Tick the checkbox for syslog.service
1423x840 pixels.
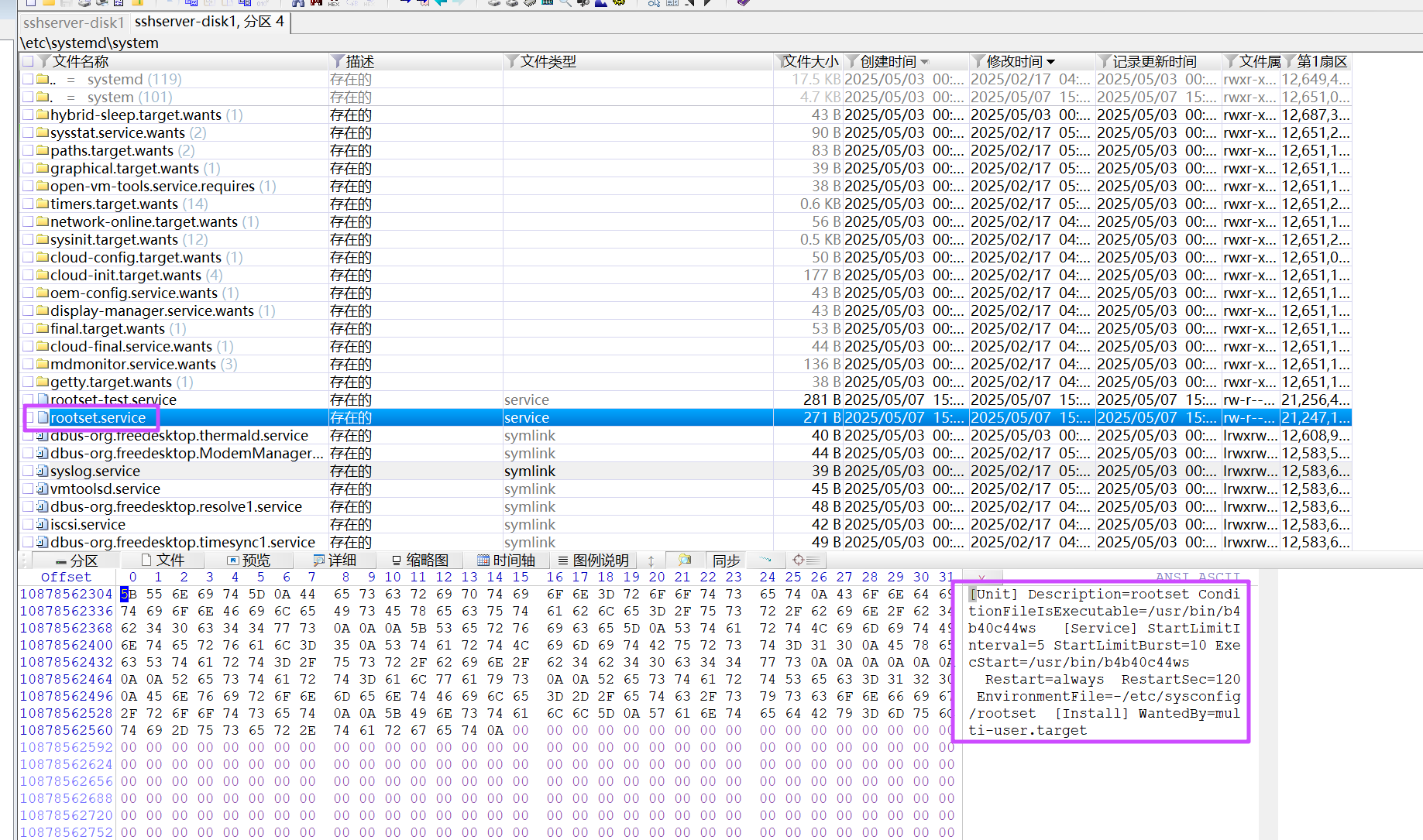29,471
